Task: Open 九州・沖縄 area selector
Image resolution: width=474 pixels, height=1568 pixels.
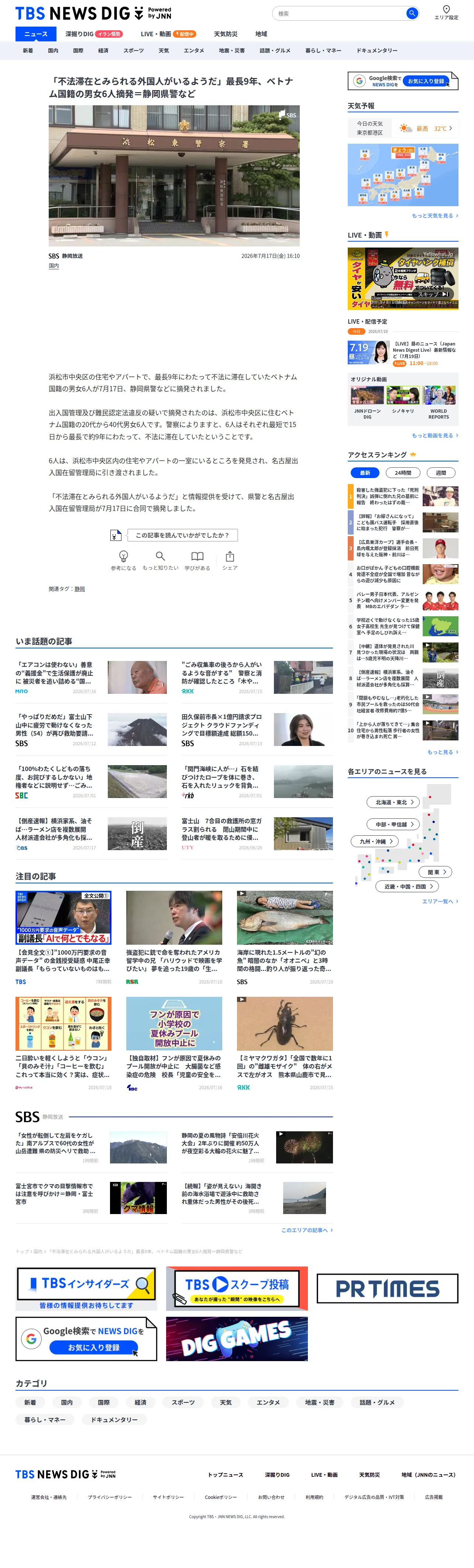Action: (x=375, y=841)
